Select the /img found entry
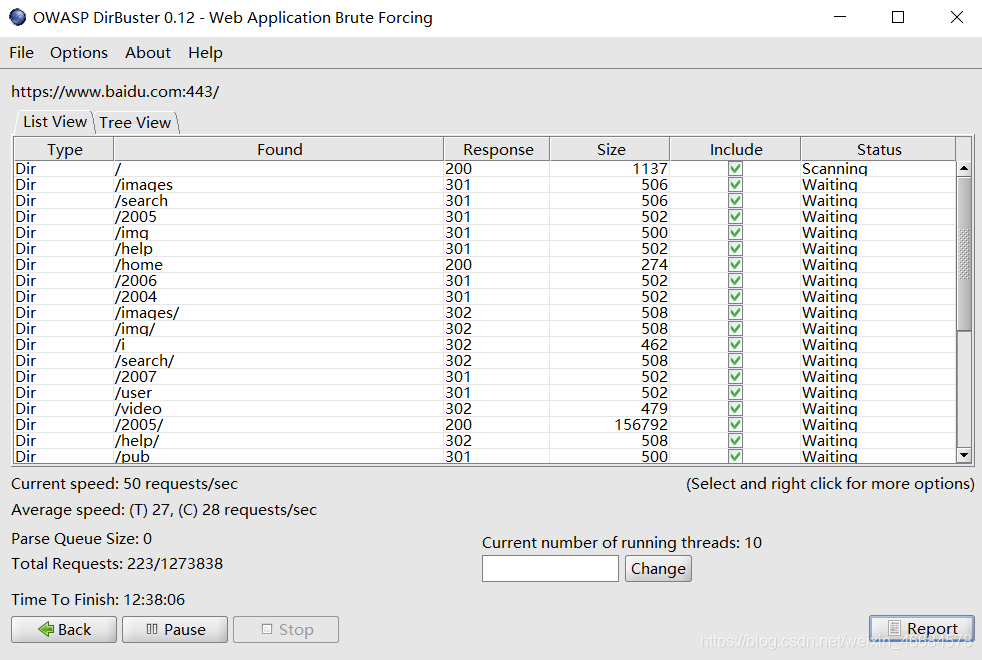 click(x=132, y=232)
